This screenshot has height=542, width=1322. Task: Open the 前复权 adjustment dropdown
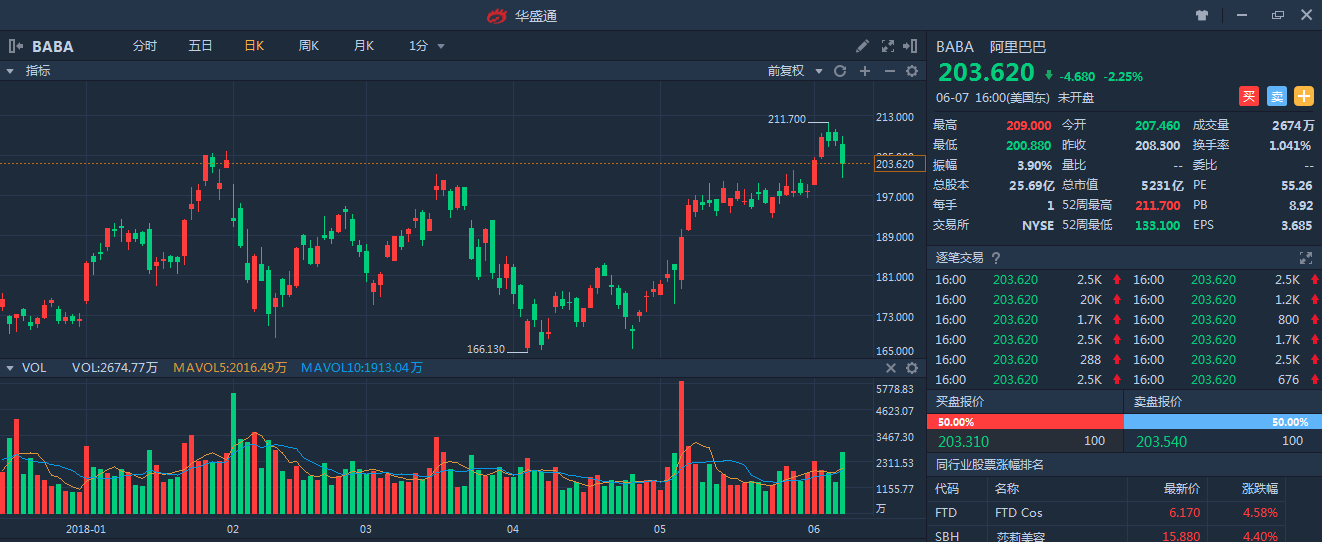pos(795,71)
